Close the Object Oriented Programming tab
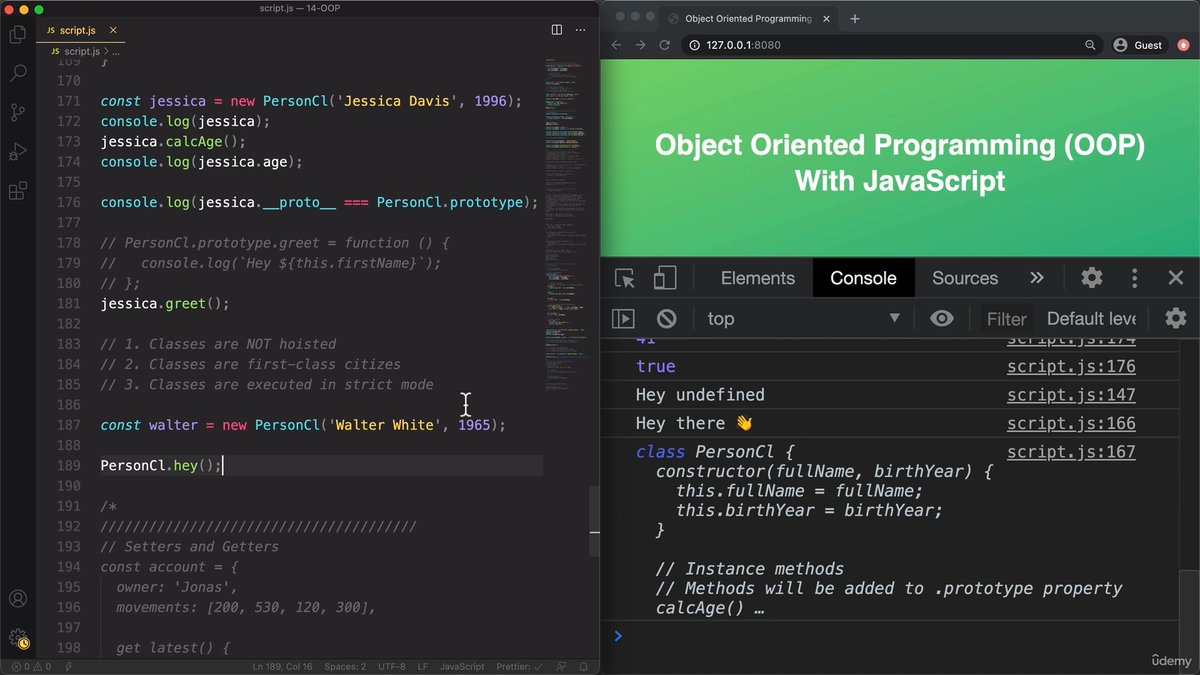 pyautogui.click(x=827, y=18)
